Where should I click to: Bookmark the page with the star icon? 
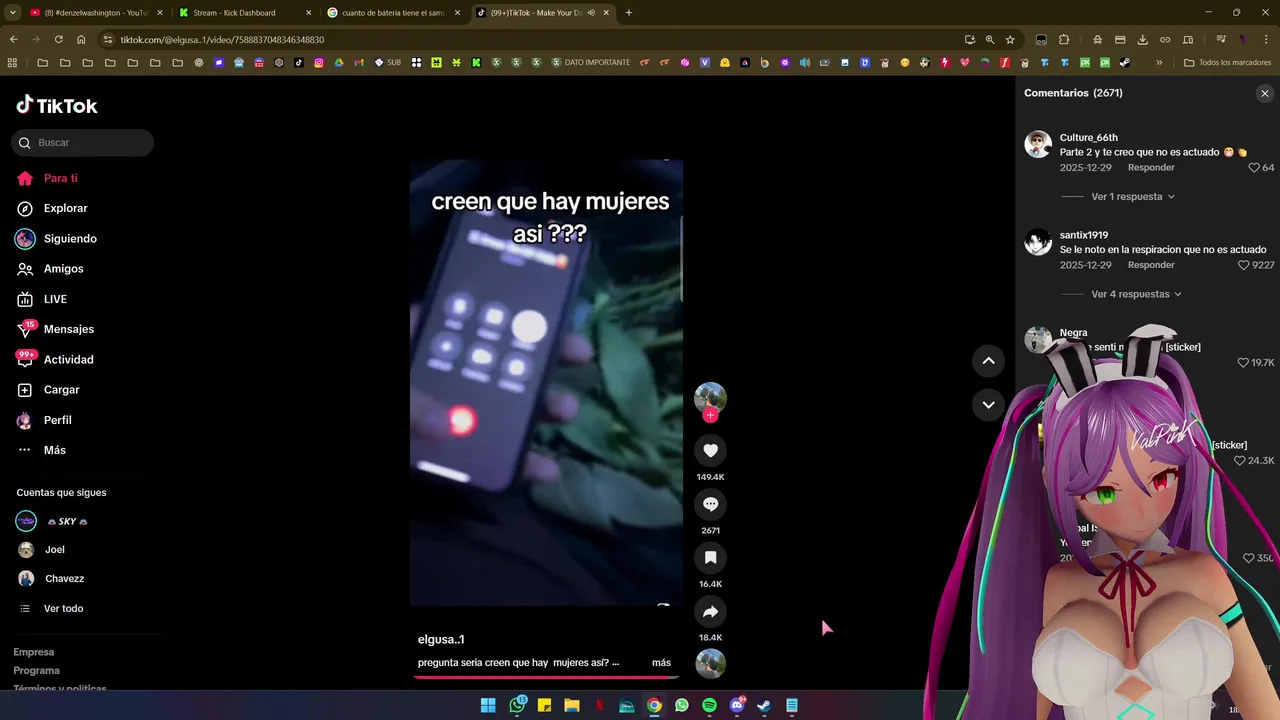click(x=1010, y=40)
